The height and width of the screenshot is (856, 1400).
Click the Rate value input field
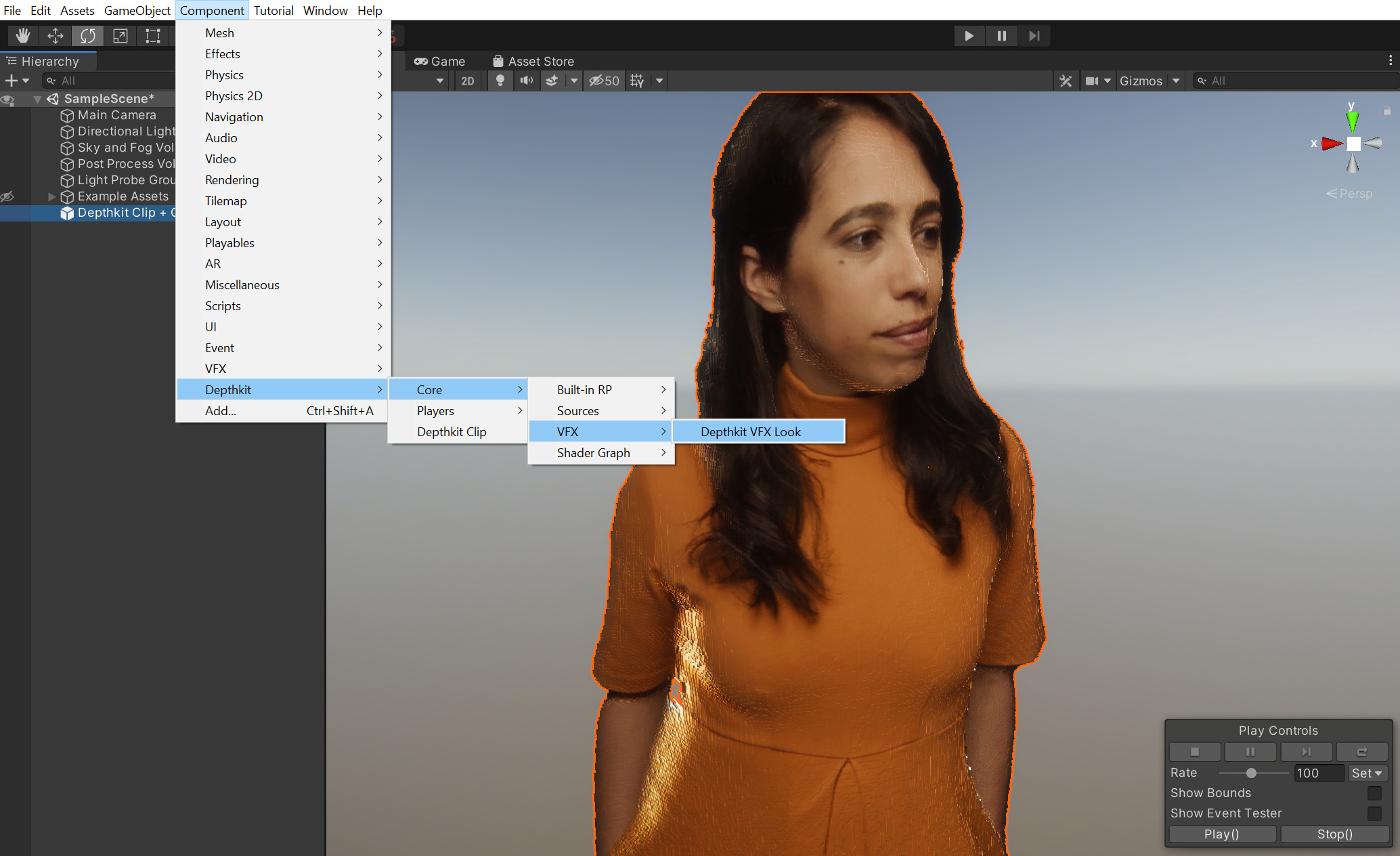(x=1317, y=773)
